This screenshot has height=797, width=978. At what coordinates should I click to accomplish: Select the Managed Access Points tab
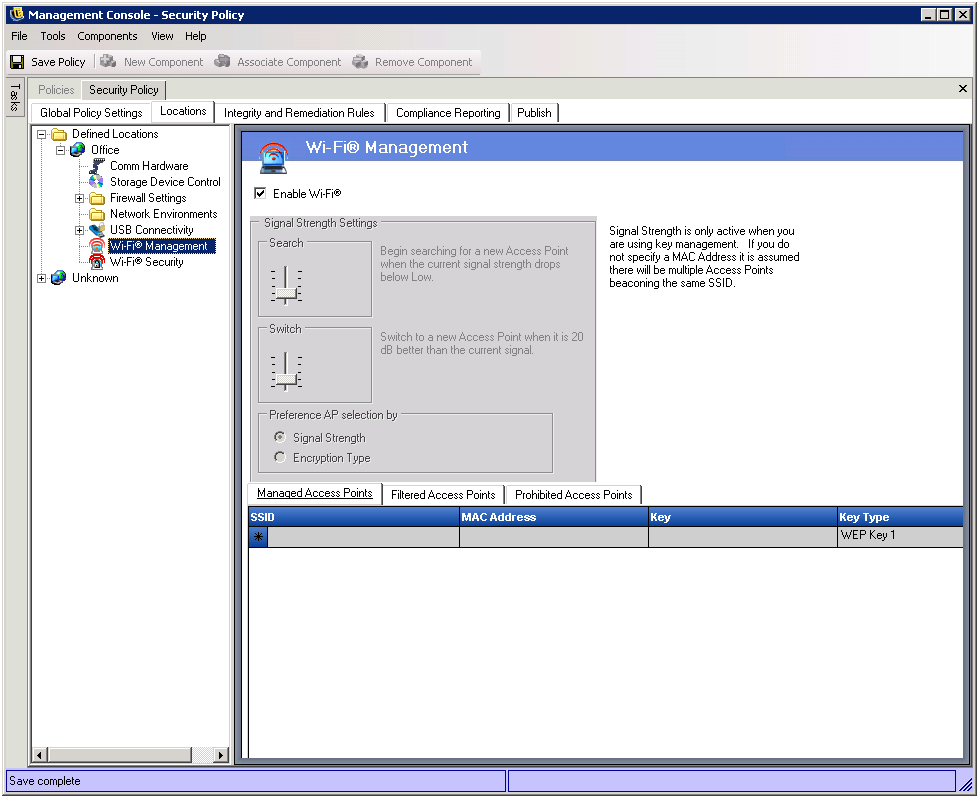click(315, 493)
